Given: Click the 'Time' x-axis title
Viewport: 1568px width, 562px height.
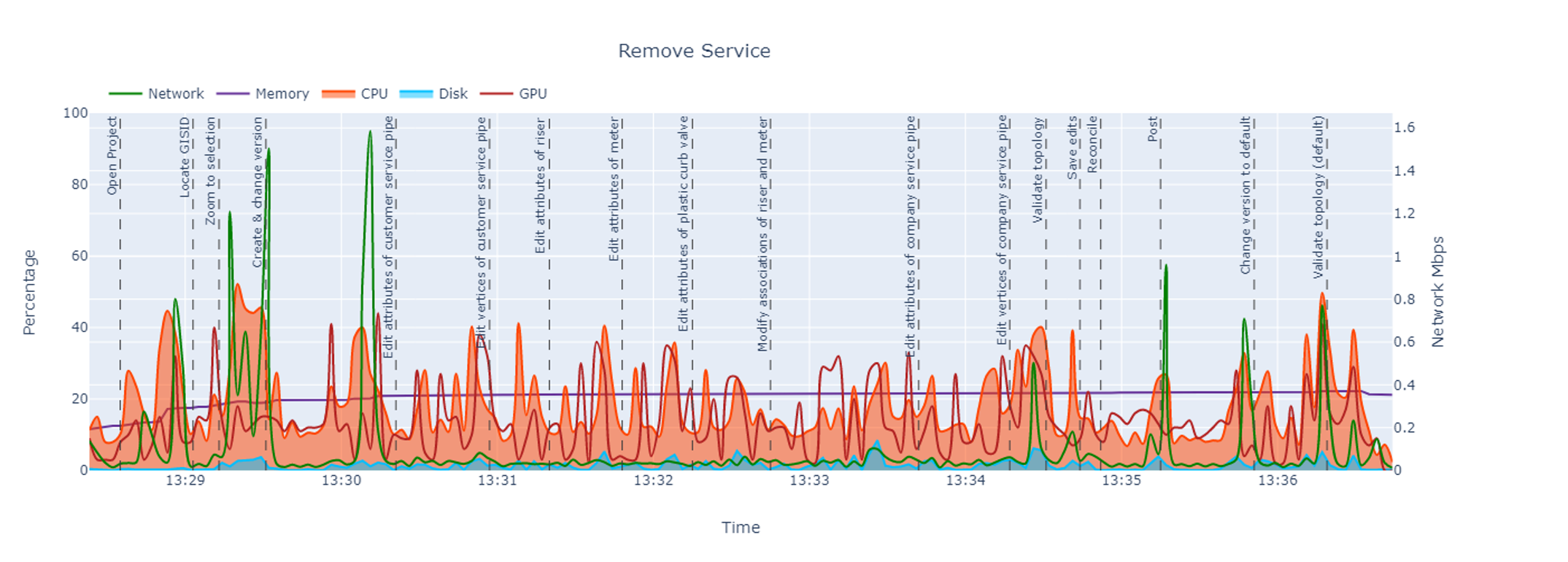Looking at the screenshot, I should coord(741,527).
